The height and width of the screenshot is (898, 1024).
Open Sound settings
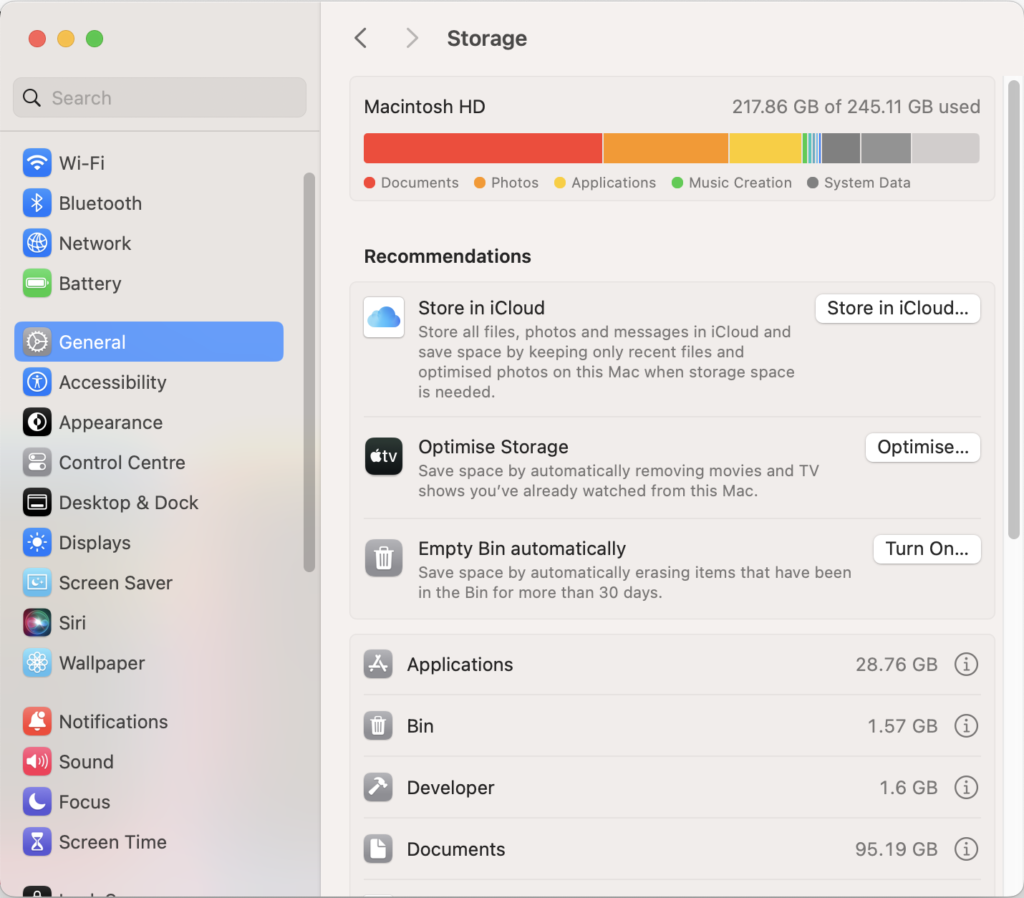[83, 761]
